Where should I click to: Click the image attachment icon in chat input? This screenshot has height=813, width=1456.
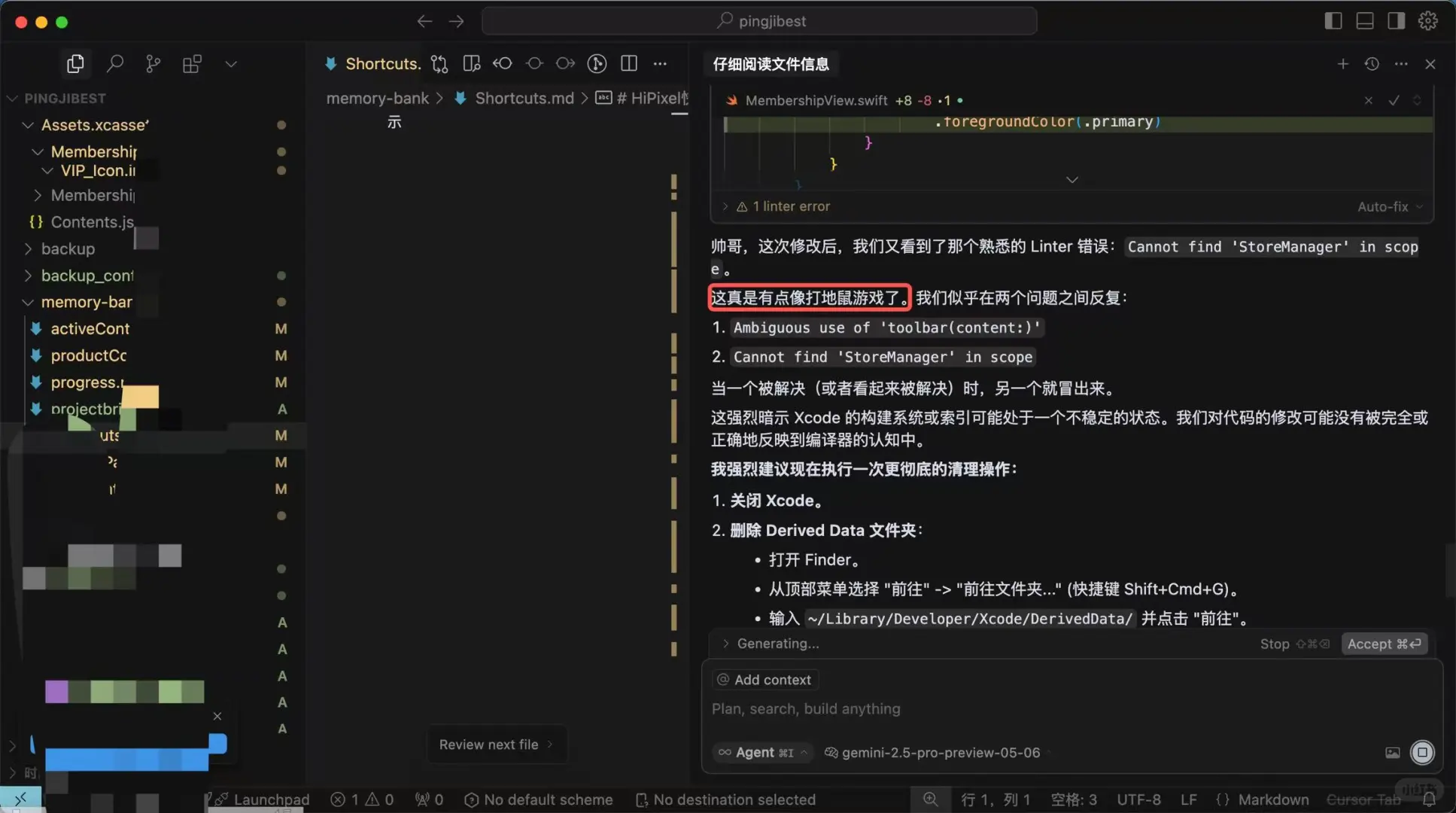pos(1391,752)
